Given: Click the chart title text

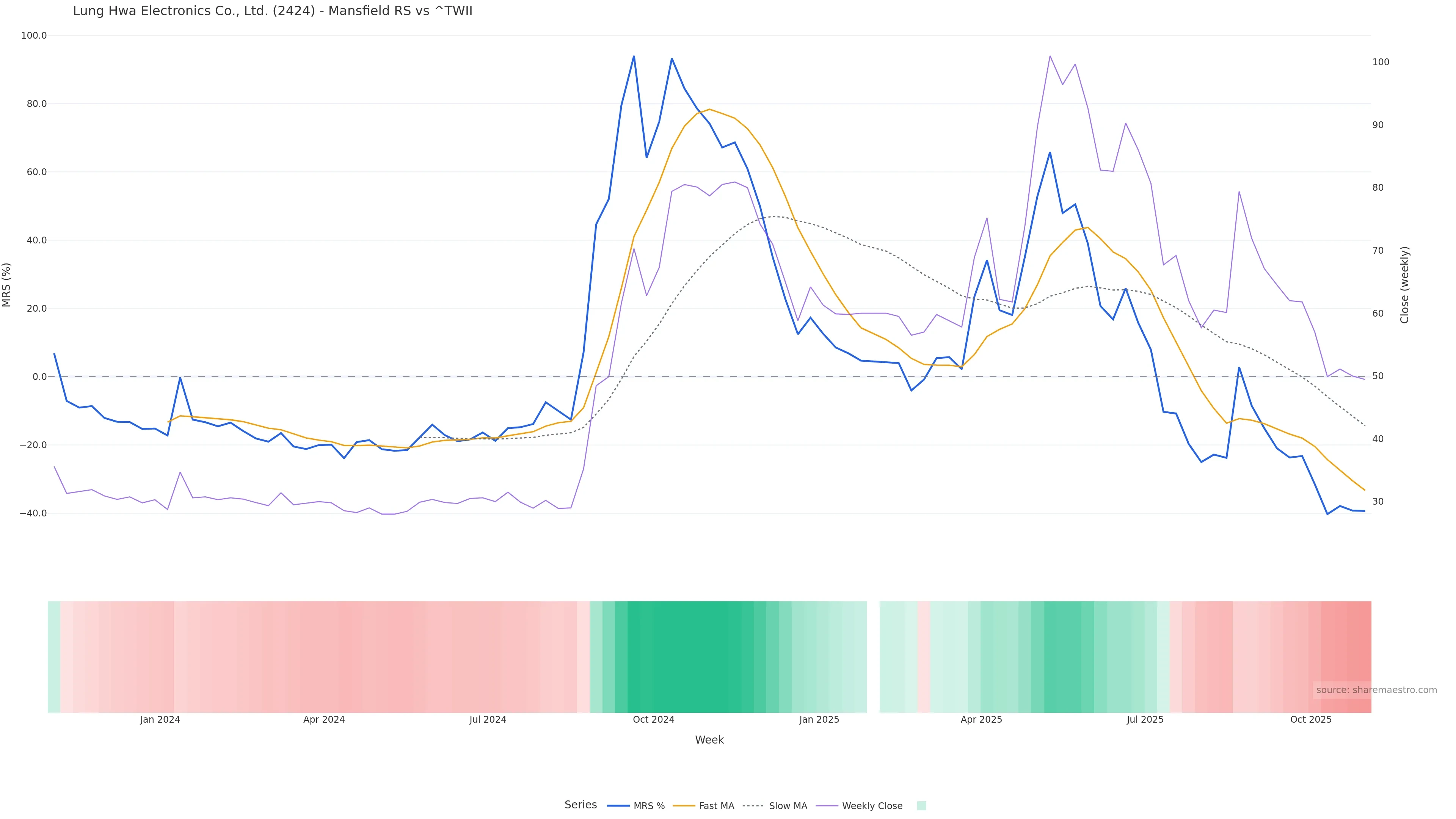Looking at the screenshot, I should pos(273,11).
